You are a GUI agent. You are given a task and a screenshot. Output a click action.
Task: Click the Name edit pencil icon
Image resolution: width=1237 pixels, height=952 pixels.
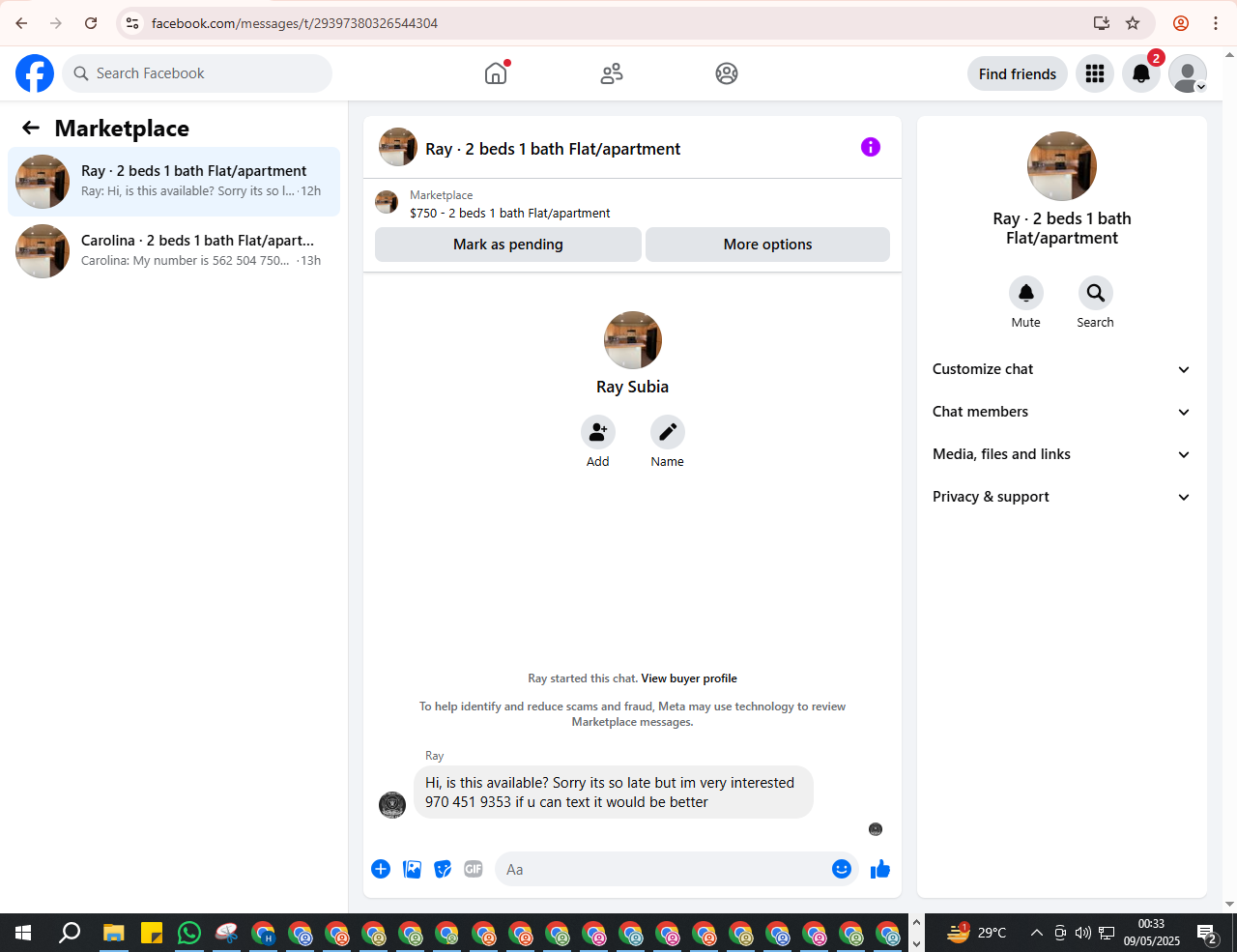click(x=668, y=432)
